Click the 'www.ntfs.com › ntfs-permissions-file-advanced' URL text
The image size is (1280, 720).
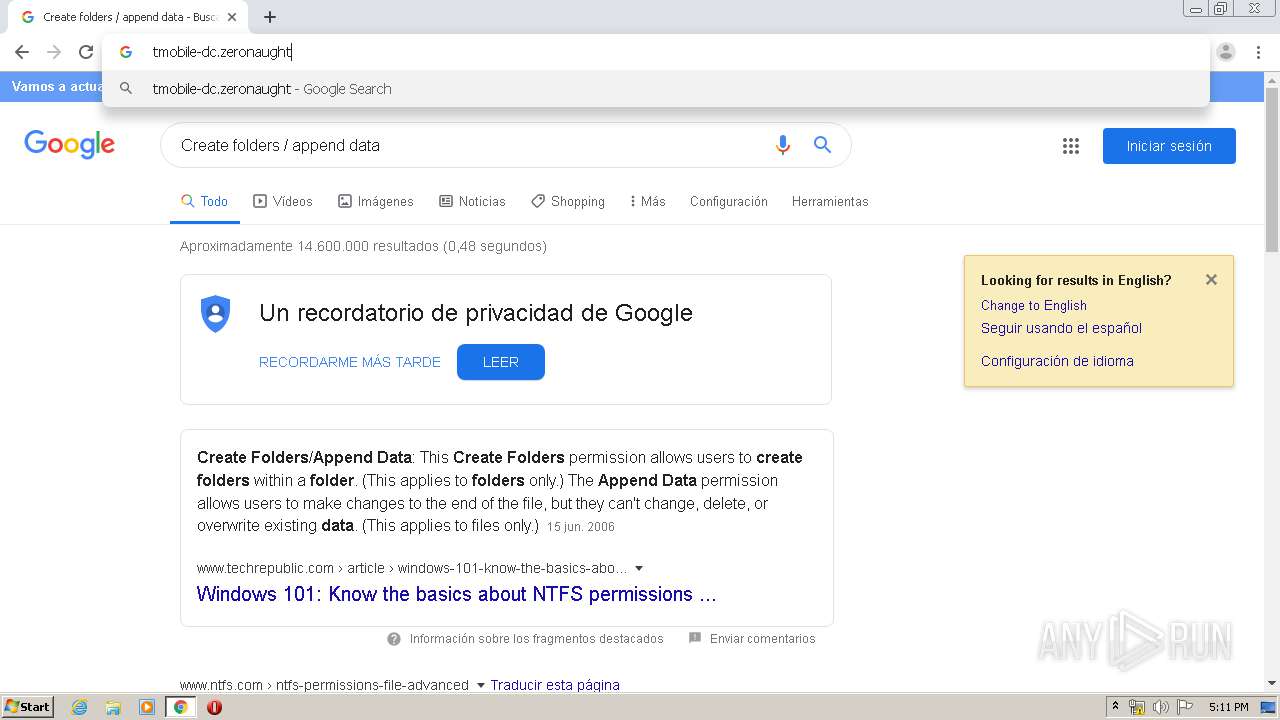coord(324,685)
